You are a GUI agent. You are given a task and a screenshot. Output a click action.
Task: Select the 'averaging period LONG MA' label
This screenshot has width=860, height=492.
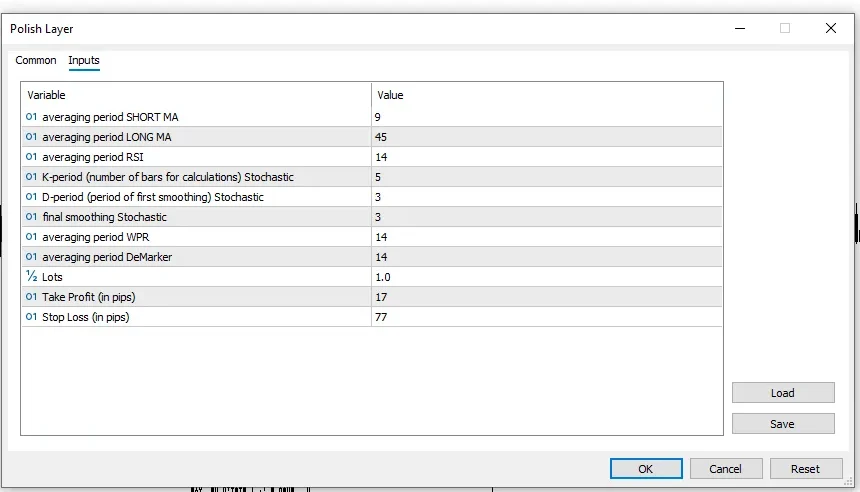click(x=107, y=137)
